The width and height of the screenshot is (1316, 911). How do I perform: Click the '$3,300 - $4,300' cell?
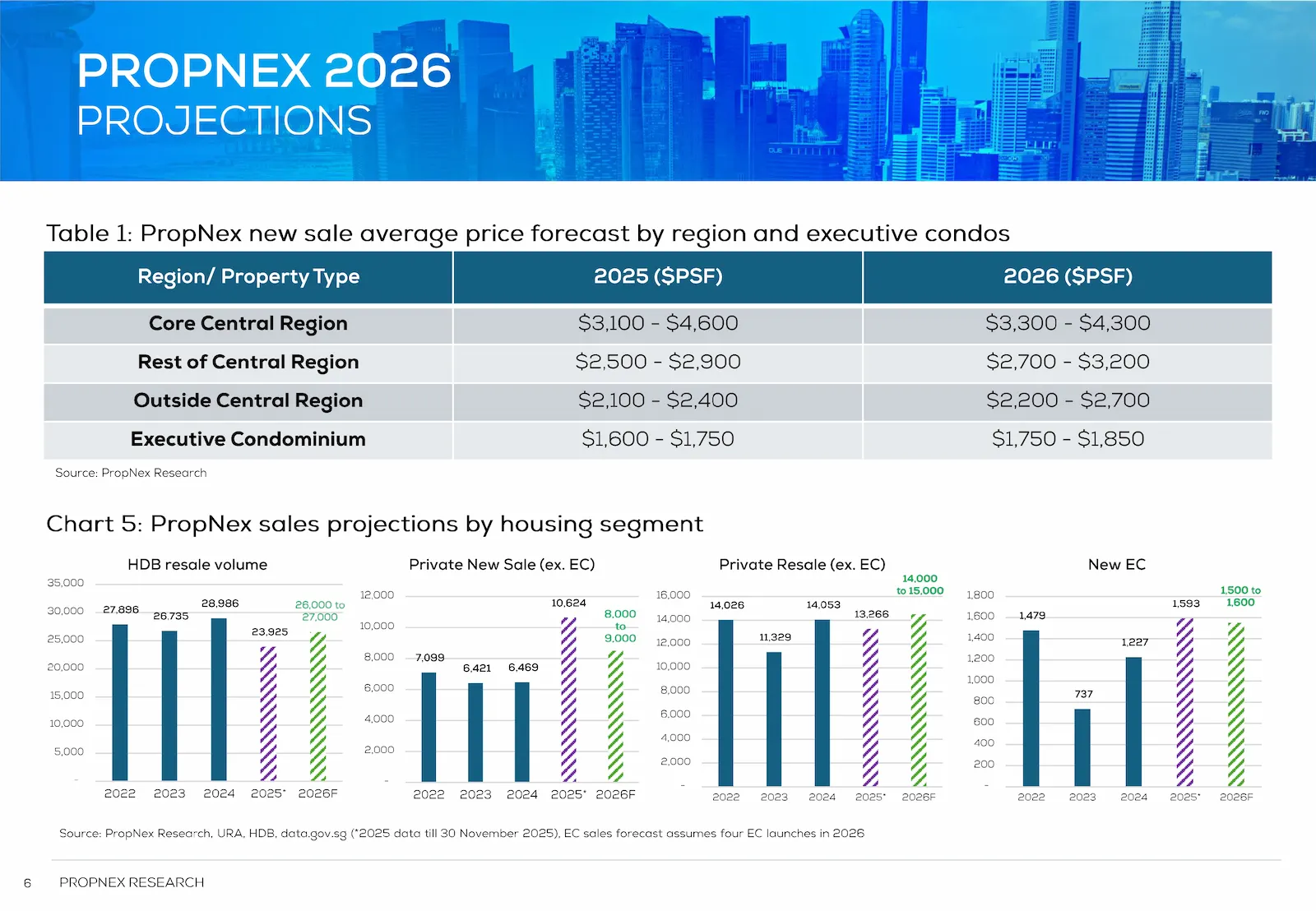coord(1068,324)
